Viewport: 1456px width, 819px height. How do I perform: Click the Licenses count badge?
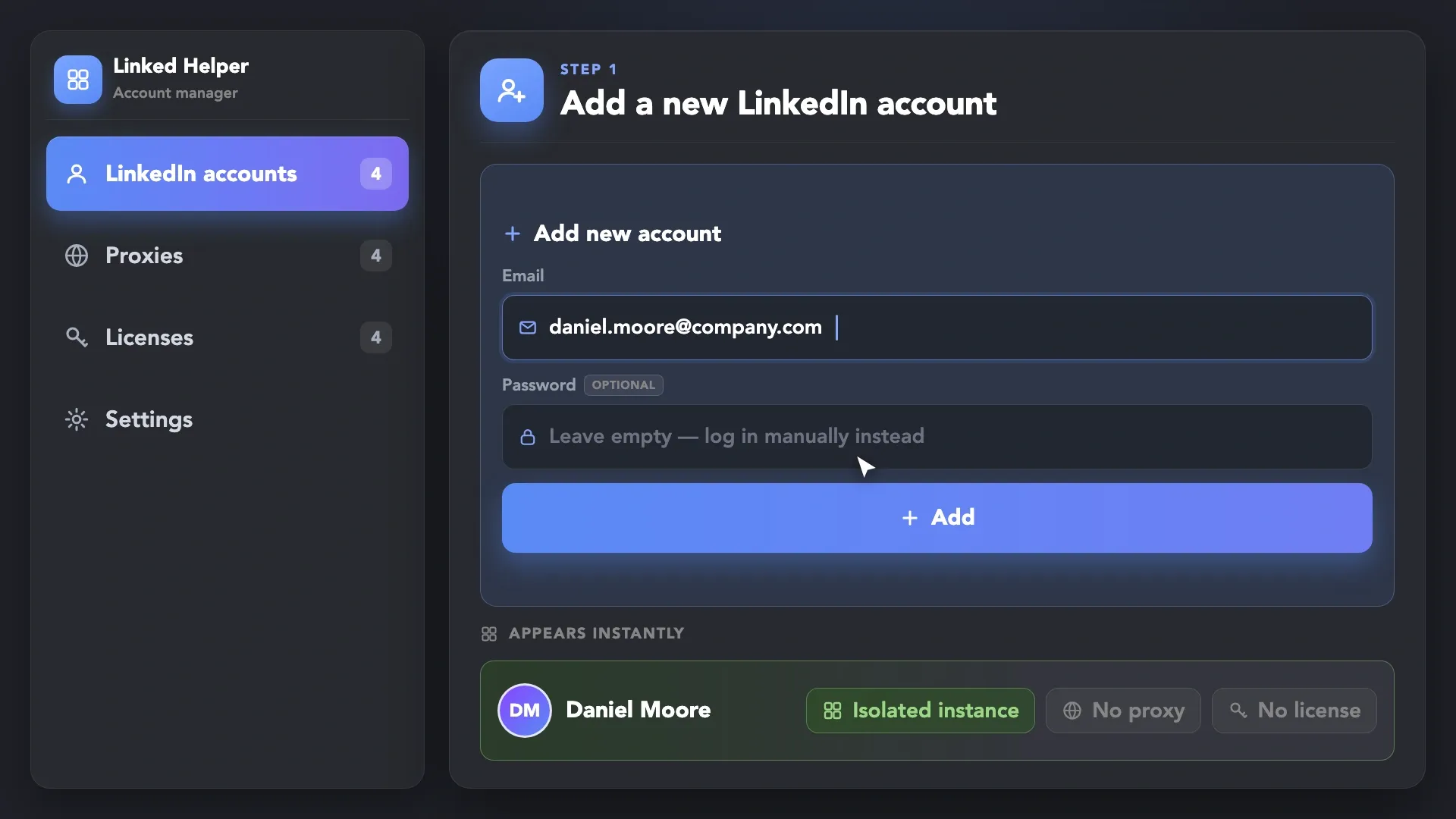376,337
